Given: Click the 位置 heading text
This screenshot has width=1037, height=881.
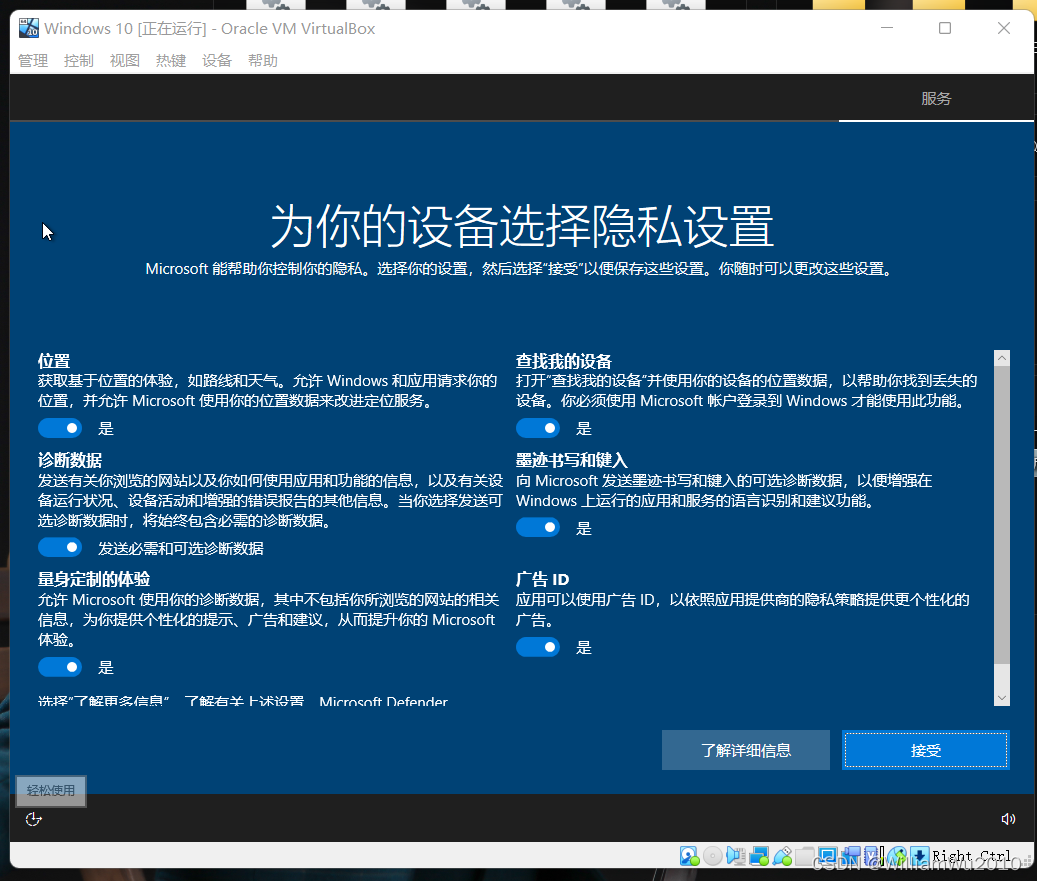Looking at the screenshot, I should pos(54,361).
